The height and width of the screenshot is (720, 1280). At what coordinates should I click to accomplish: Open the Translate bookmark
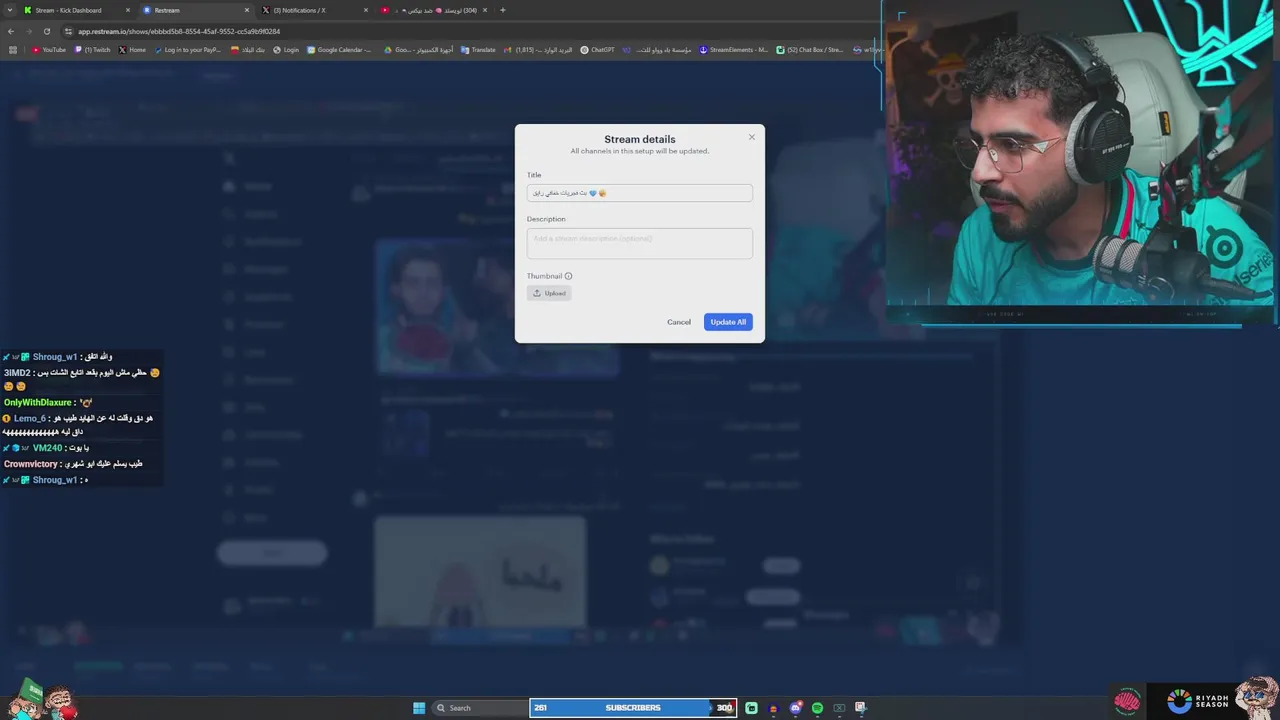(x=478, y=50)
